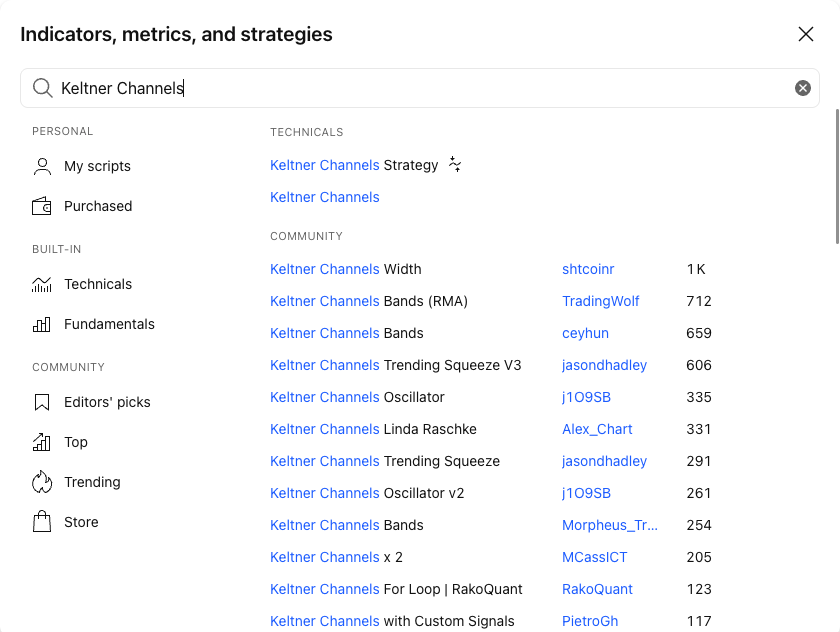This screenshot has width=840, height=632.
Task: Click the results list vertical scrollbar
Action: tap(837, 177)
